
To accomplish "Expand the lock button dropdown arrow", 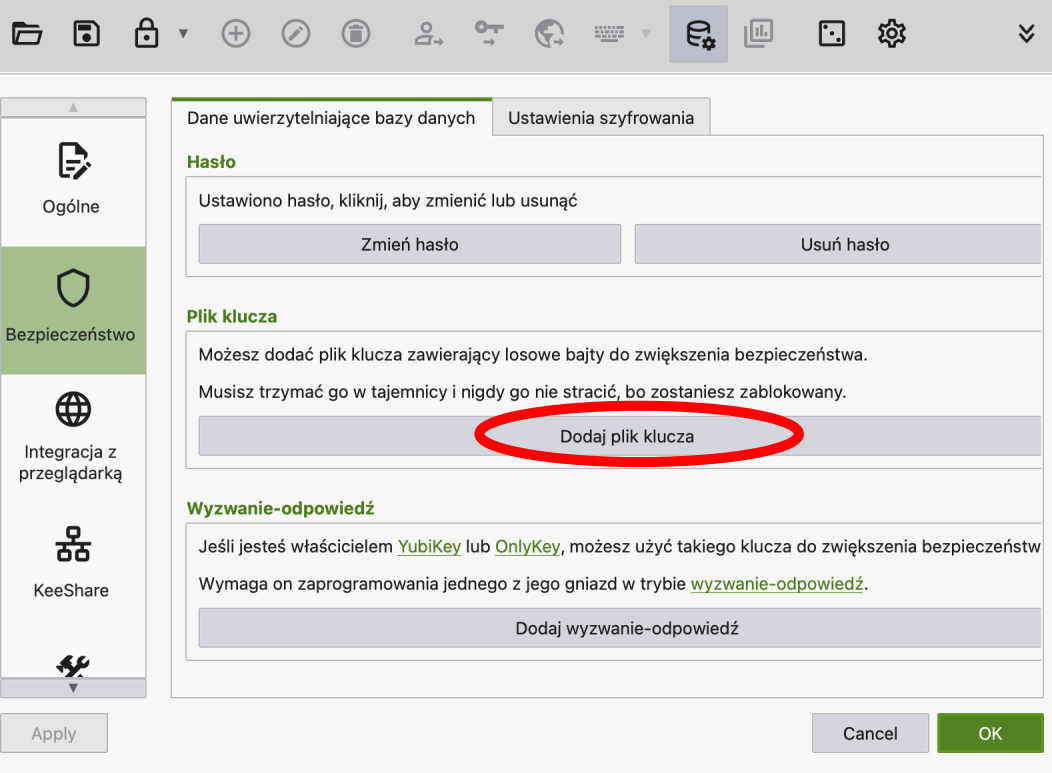I will click(x=183, y=34).
